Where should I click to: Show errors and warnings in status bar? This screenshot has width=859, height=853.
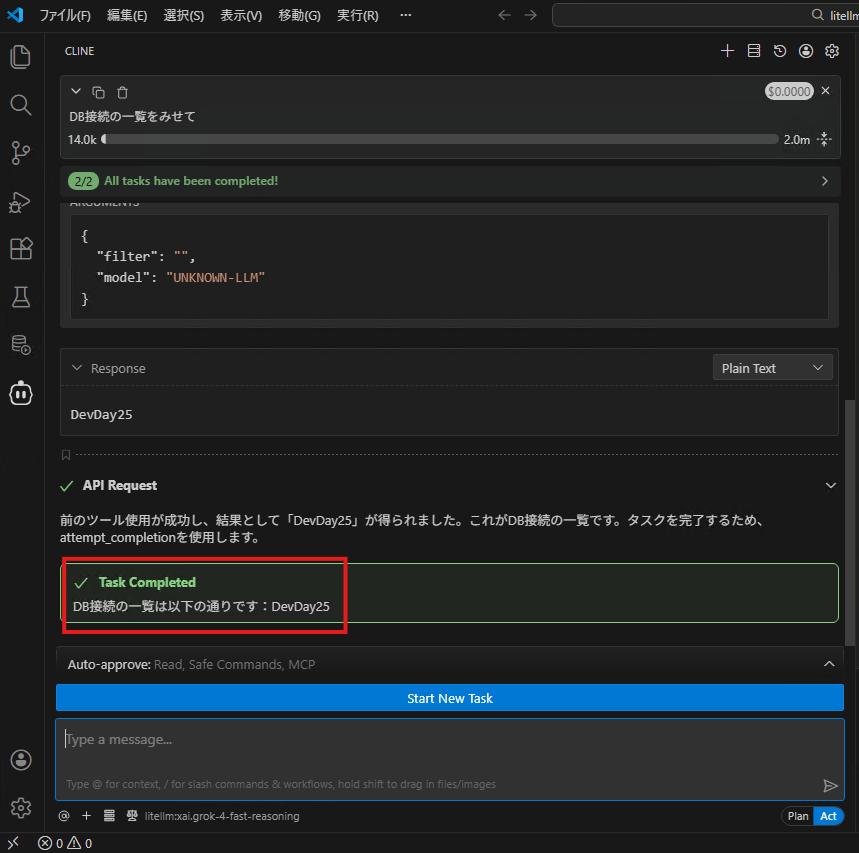coord(65,843)
